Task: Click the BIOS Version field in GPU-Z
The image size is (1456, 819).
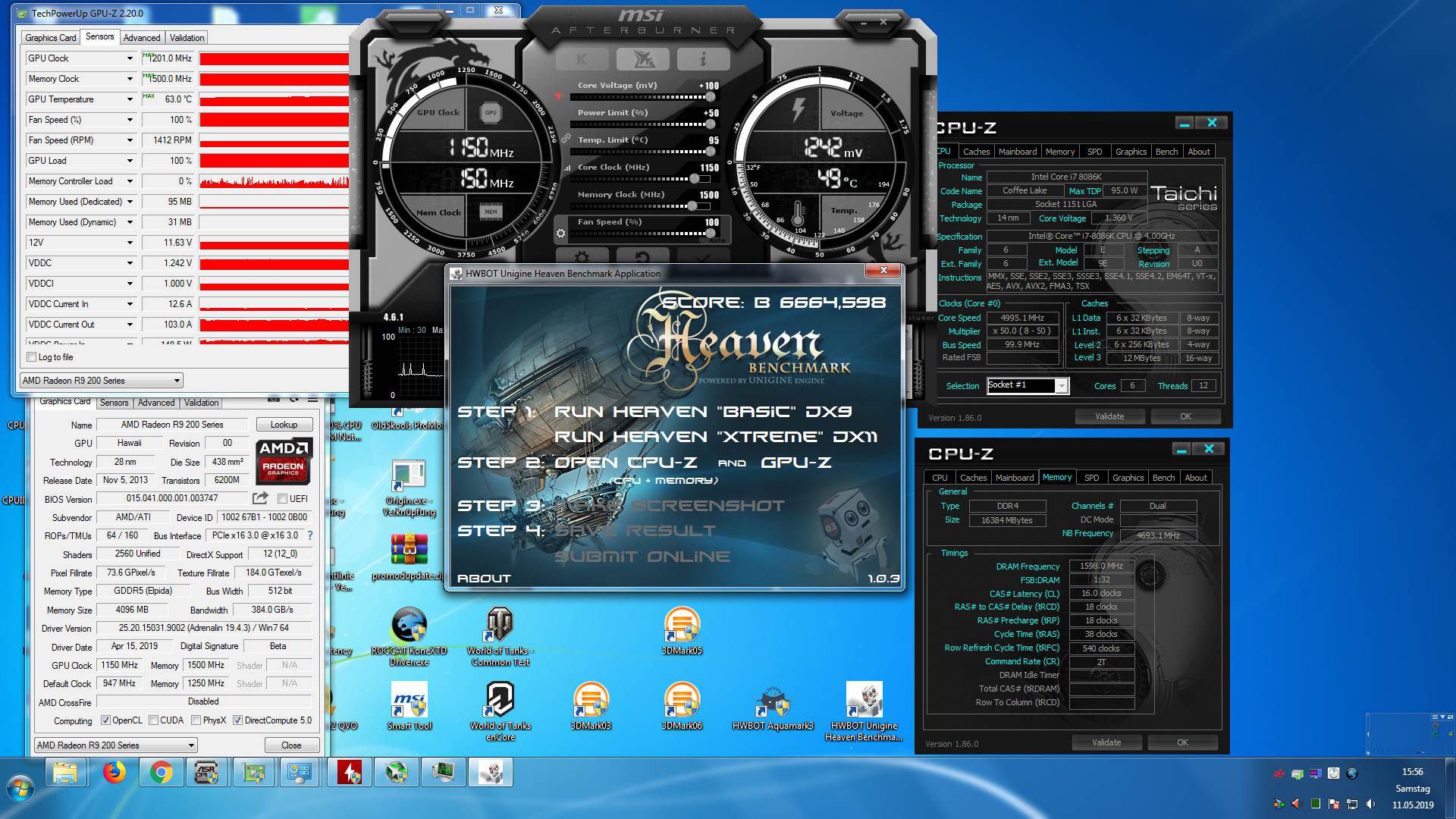Action: (172, 498)
